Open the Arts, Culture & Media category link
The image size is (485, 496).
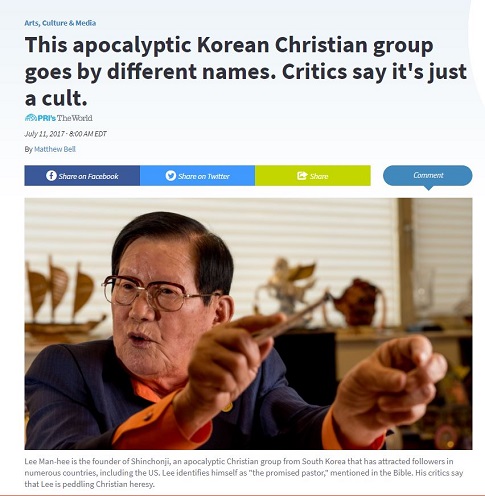(x=60, y=23)
